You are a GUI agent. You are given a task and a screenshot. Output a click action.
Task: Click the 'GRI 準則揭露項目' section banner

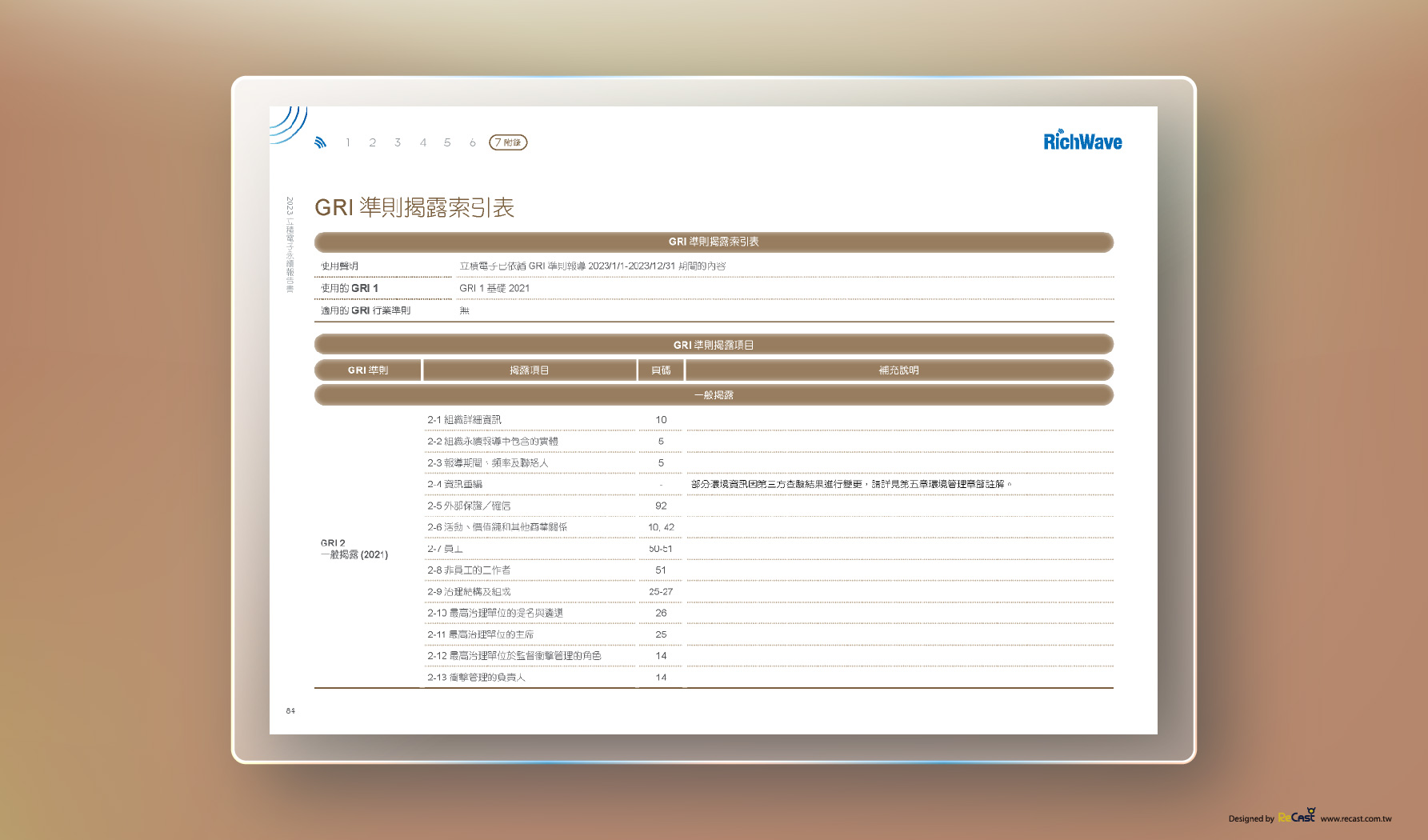(x=714, y=345)
